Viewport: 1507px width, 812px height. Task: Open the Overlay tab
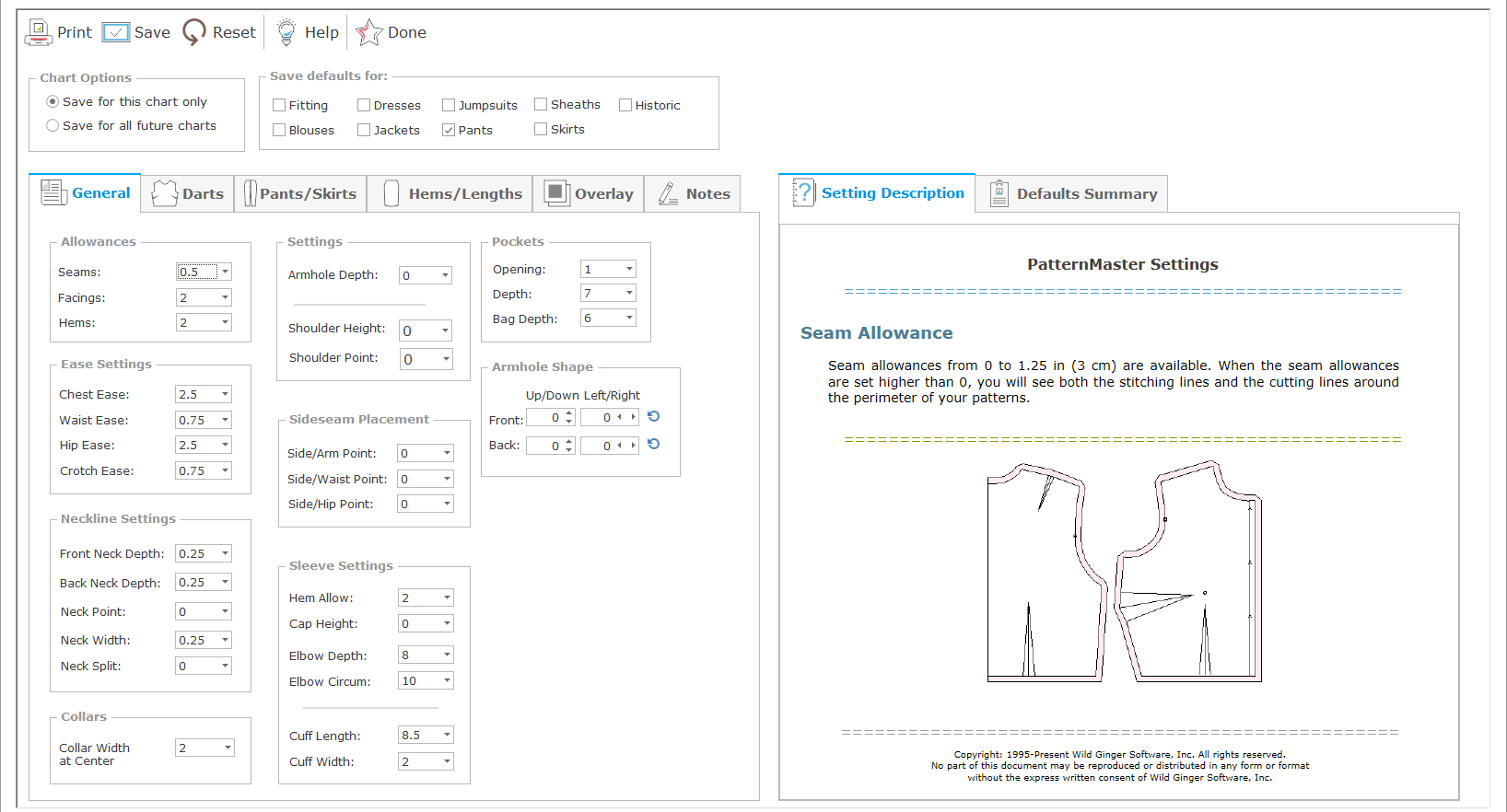click(589, 194)
